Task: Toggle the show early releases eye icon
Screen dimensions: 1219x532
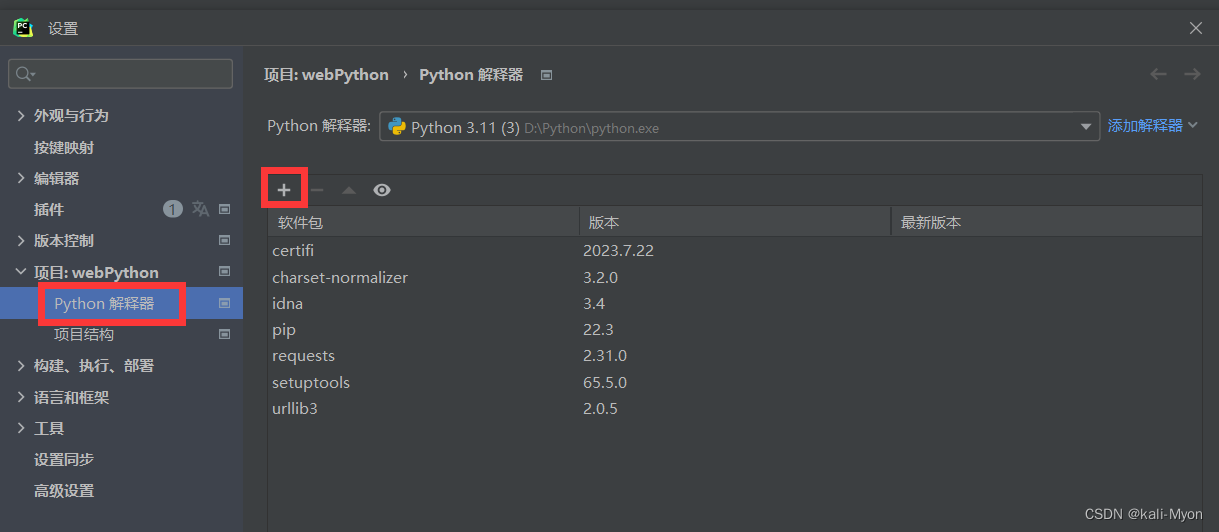Action: (x=382, y=190)
